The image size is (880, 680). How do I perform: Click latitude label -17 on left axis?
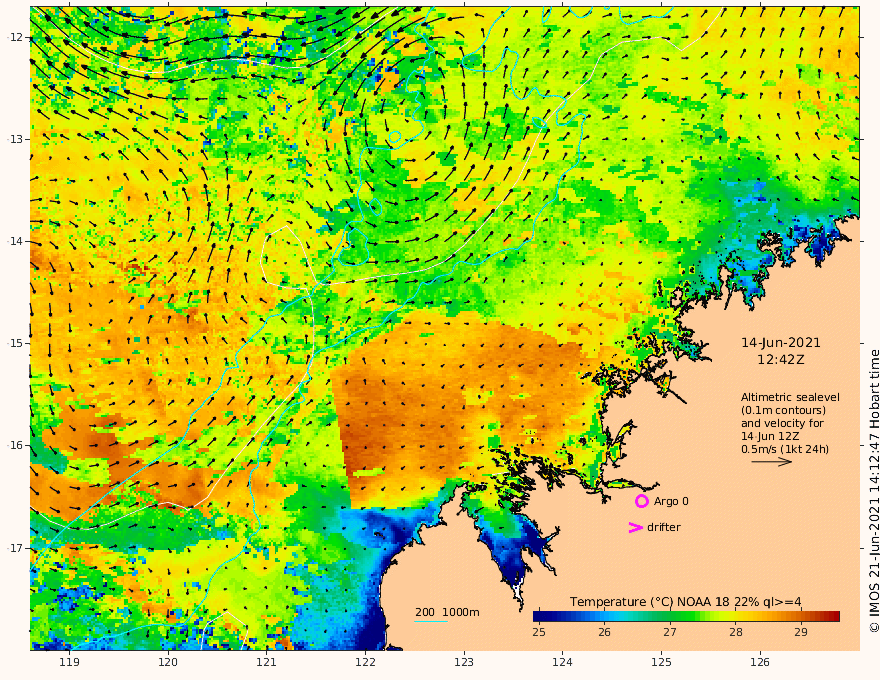coord(13,548)
